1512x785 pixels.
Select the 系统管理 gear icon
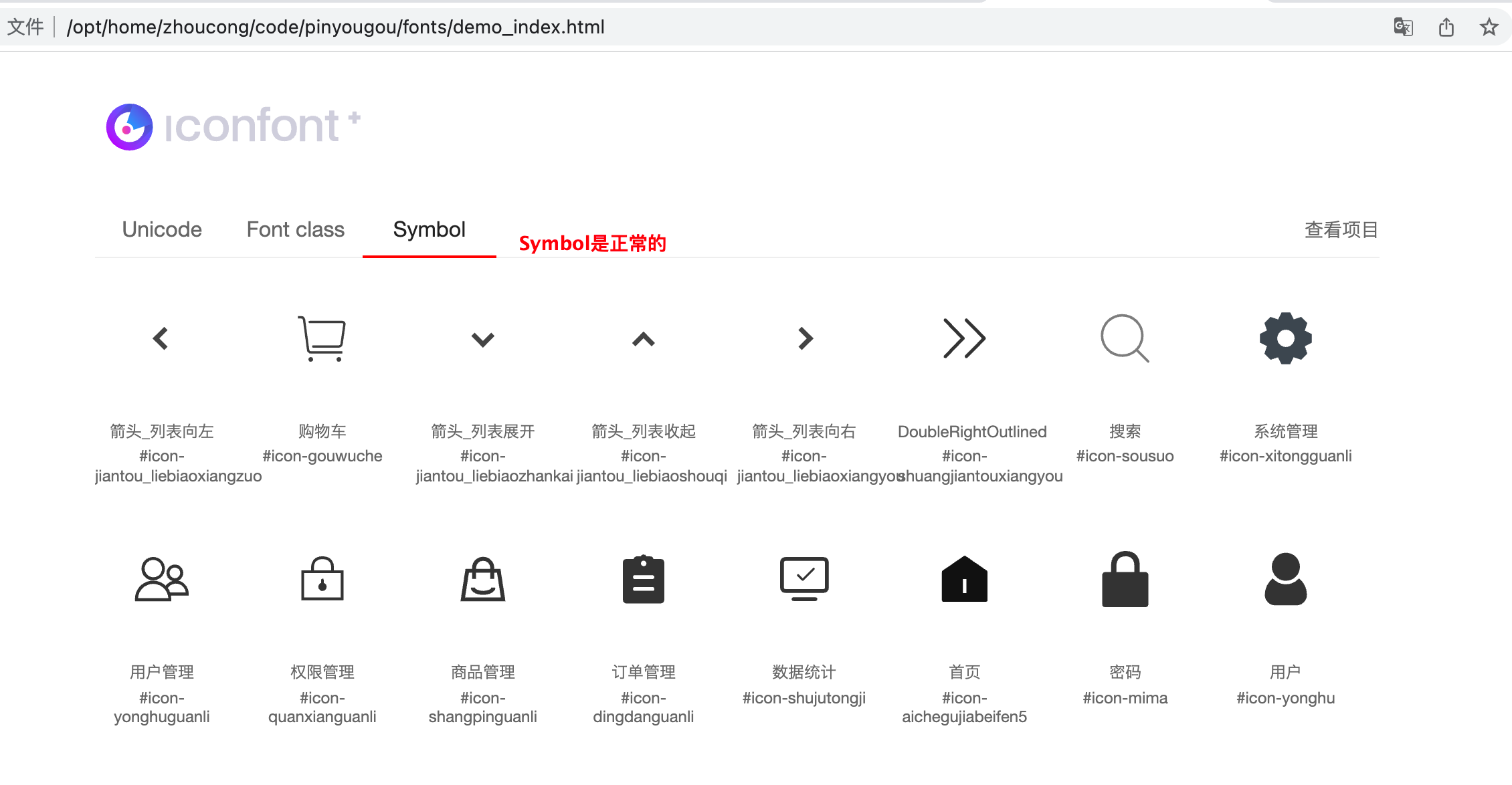(x=1285, y=338)
